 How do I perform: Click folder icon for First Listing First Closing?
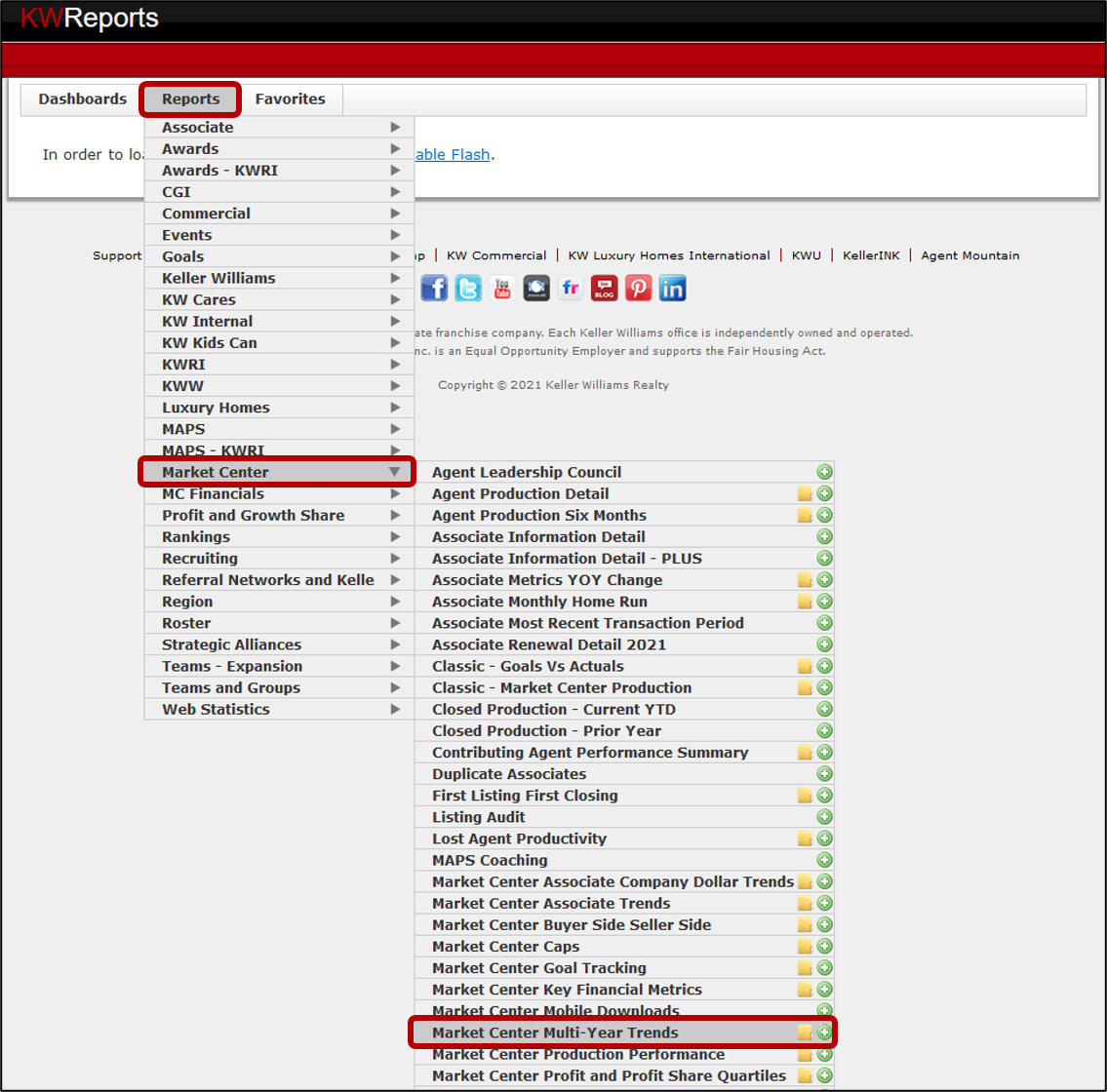click(804, 796)
